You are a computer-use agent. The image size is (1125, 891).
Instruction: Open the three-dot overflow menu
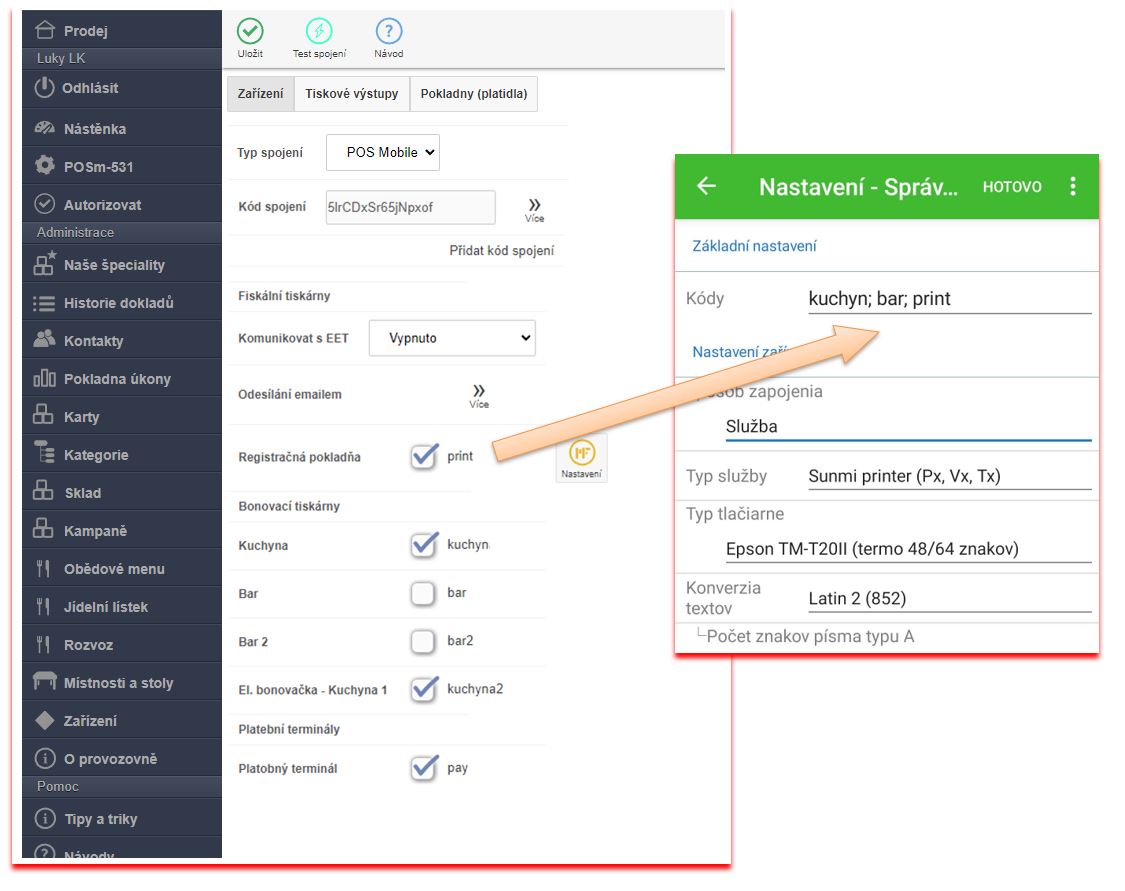pos(1073,186)
